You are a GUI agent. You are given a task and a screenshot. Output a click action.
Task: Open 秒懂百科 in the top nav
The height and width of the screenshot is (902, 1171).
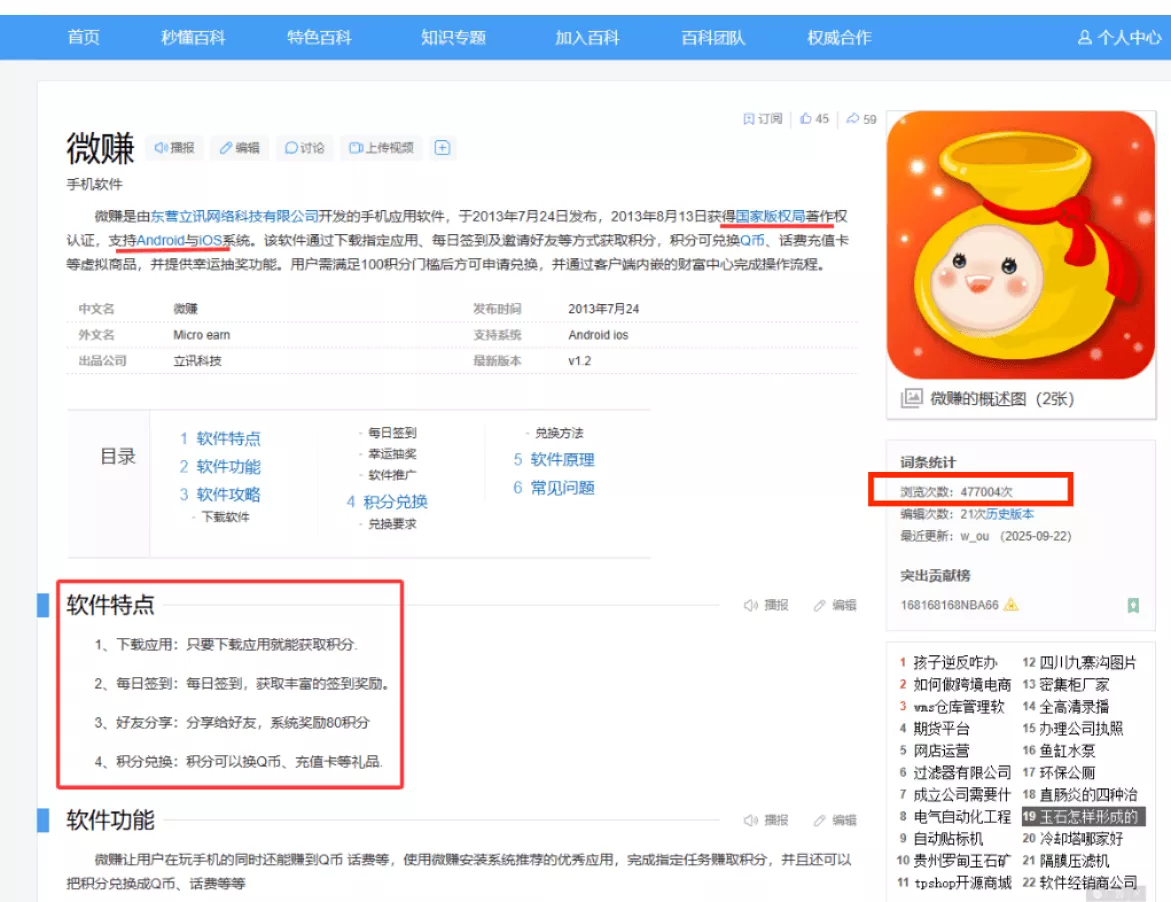[193, 37]
